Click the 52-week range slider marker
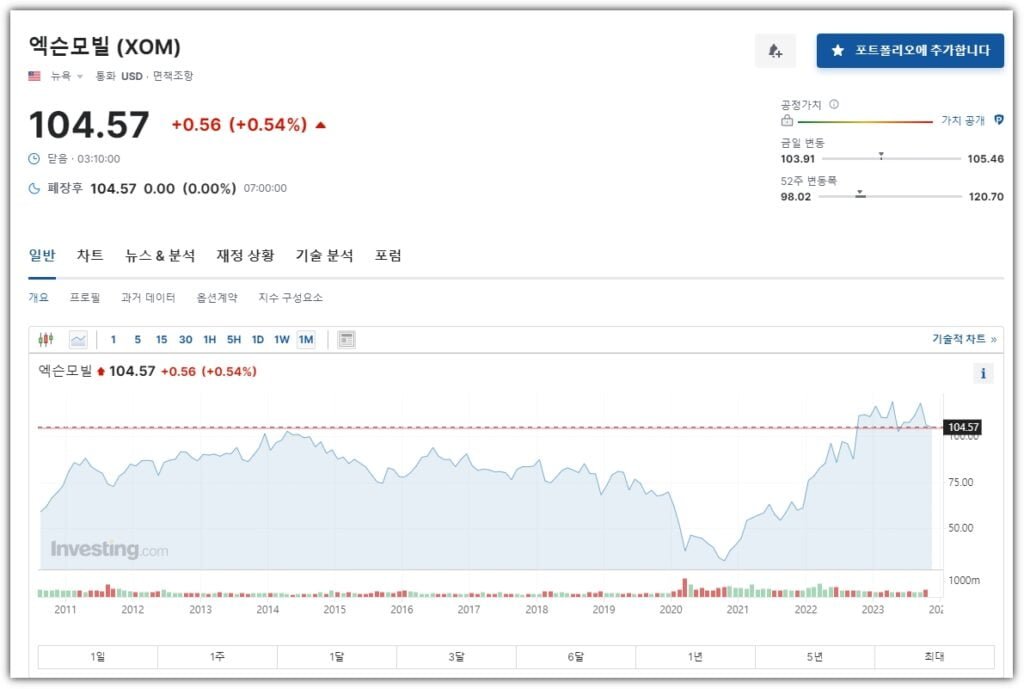The width and height of the screenshot is (1024, 689). coord(861,194)
